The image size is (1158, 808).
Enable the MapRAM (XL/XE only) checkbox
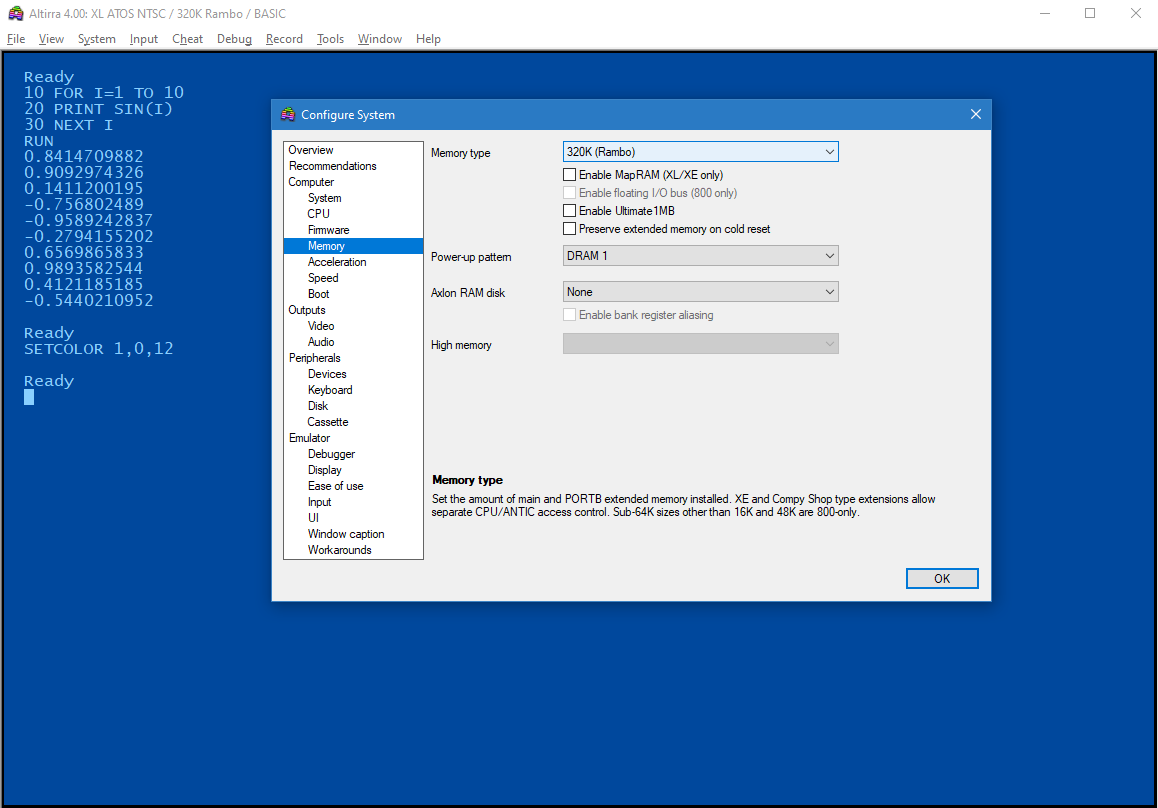[x=570, y=175]
